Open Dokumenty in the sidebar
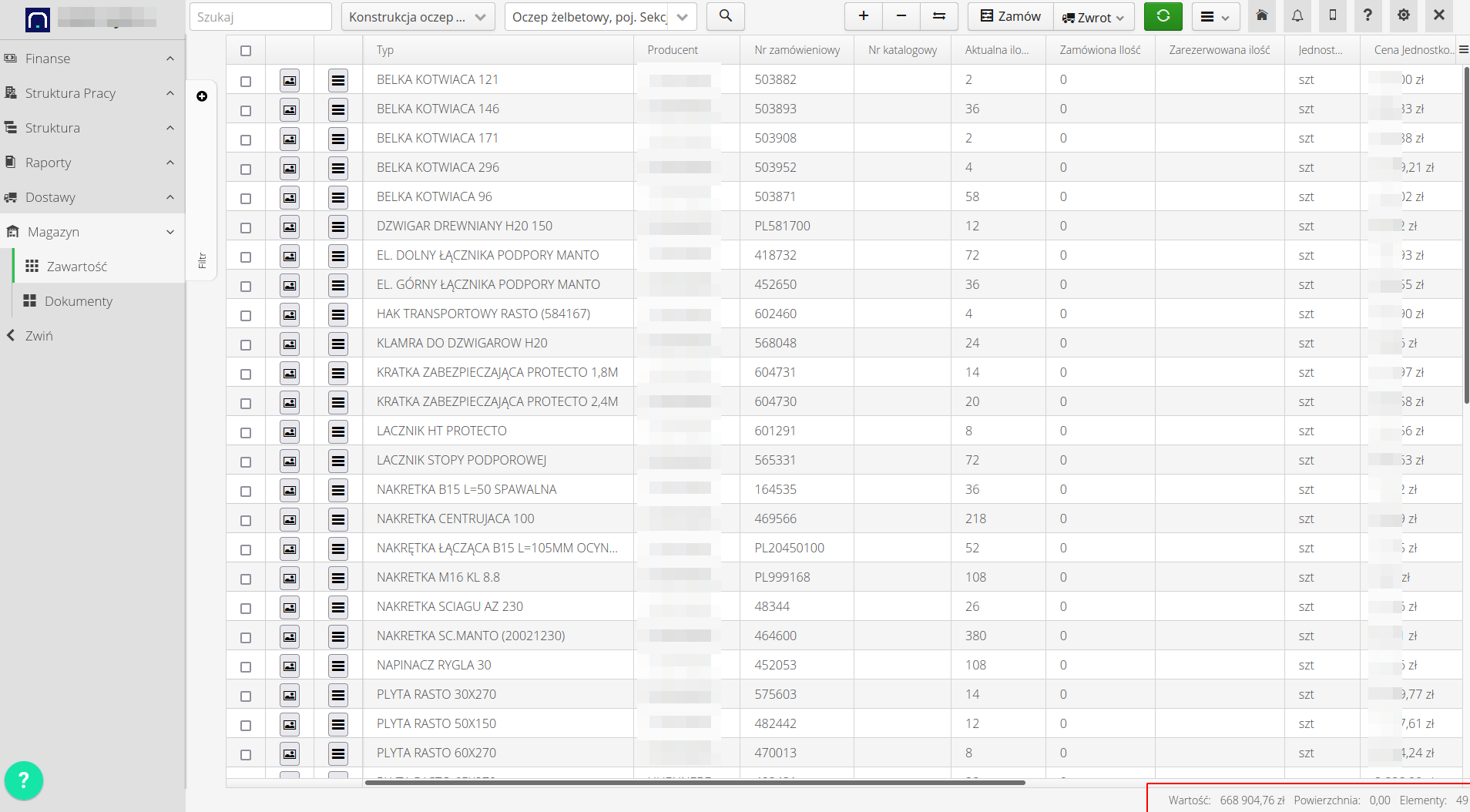 pos(78,301)
